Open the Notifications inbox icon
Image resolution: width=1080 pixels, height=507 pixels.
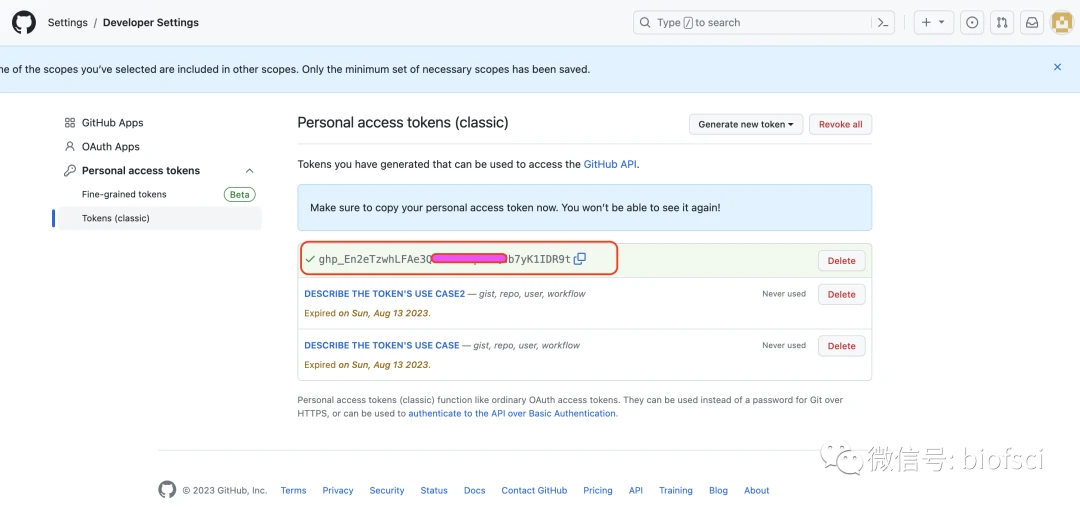point(1032,22)
